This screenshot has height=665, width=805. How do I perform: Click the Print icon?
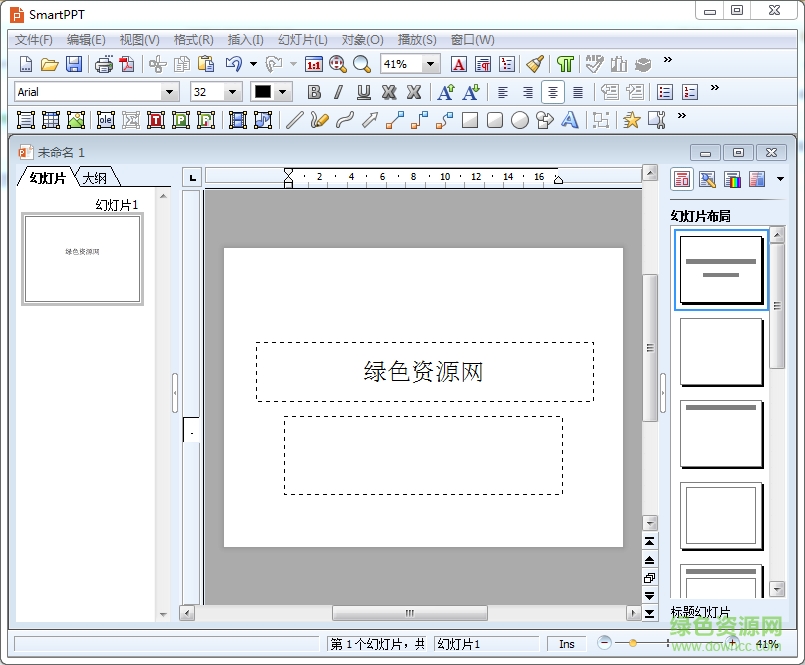103,63
